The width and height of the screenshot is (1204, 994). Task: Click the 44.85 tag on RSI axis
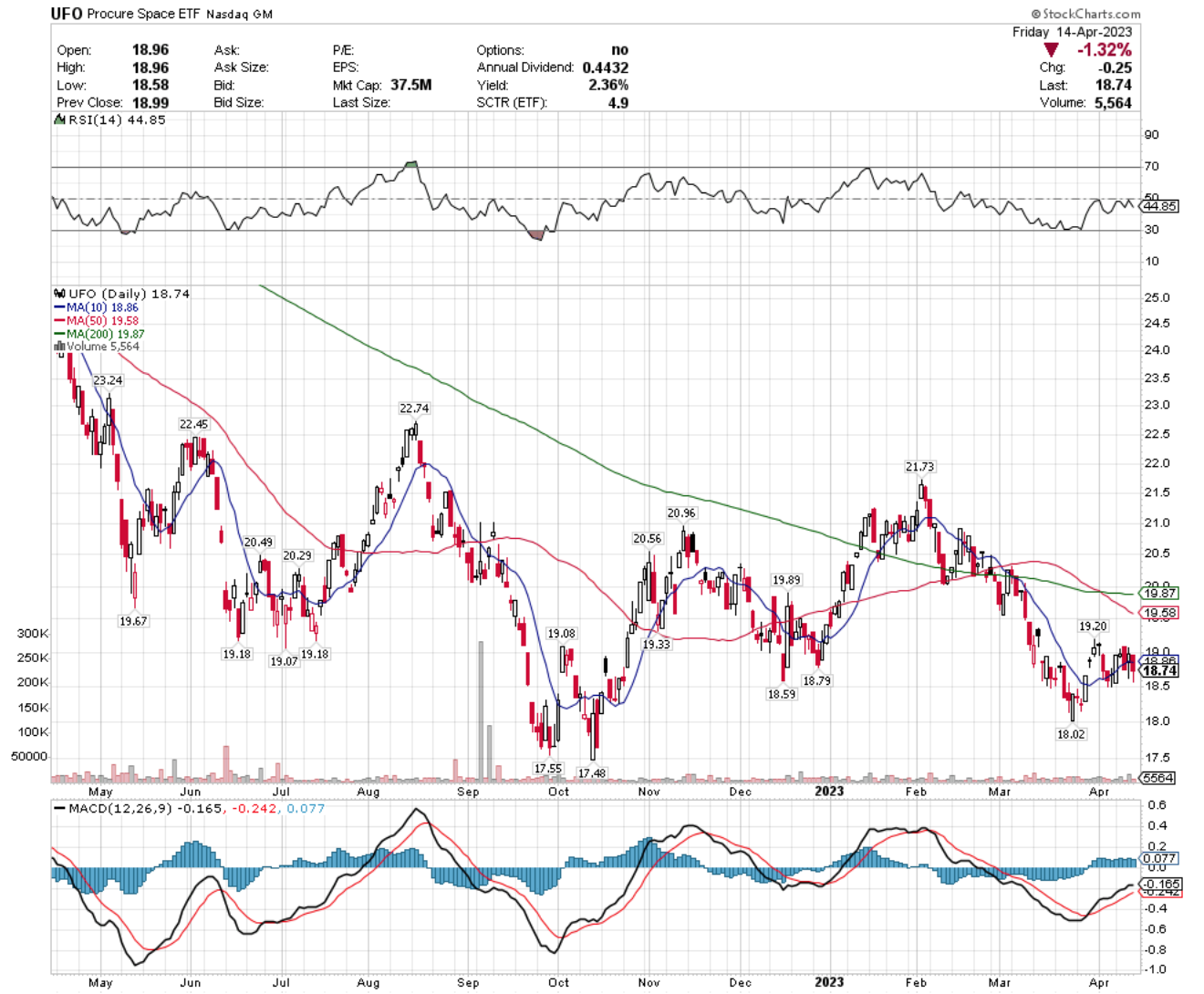click(x=1159, y=206)
